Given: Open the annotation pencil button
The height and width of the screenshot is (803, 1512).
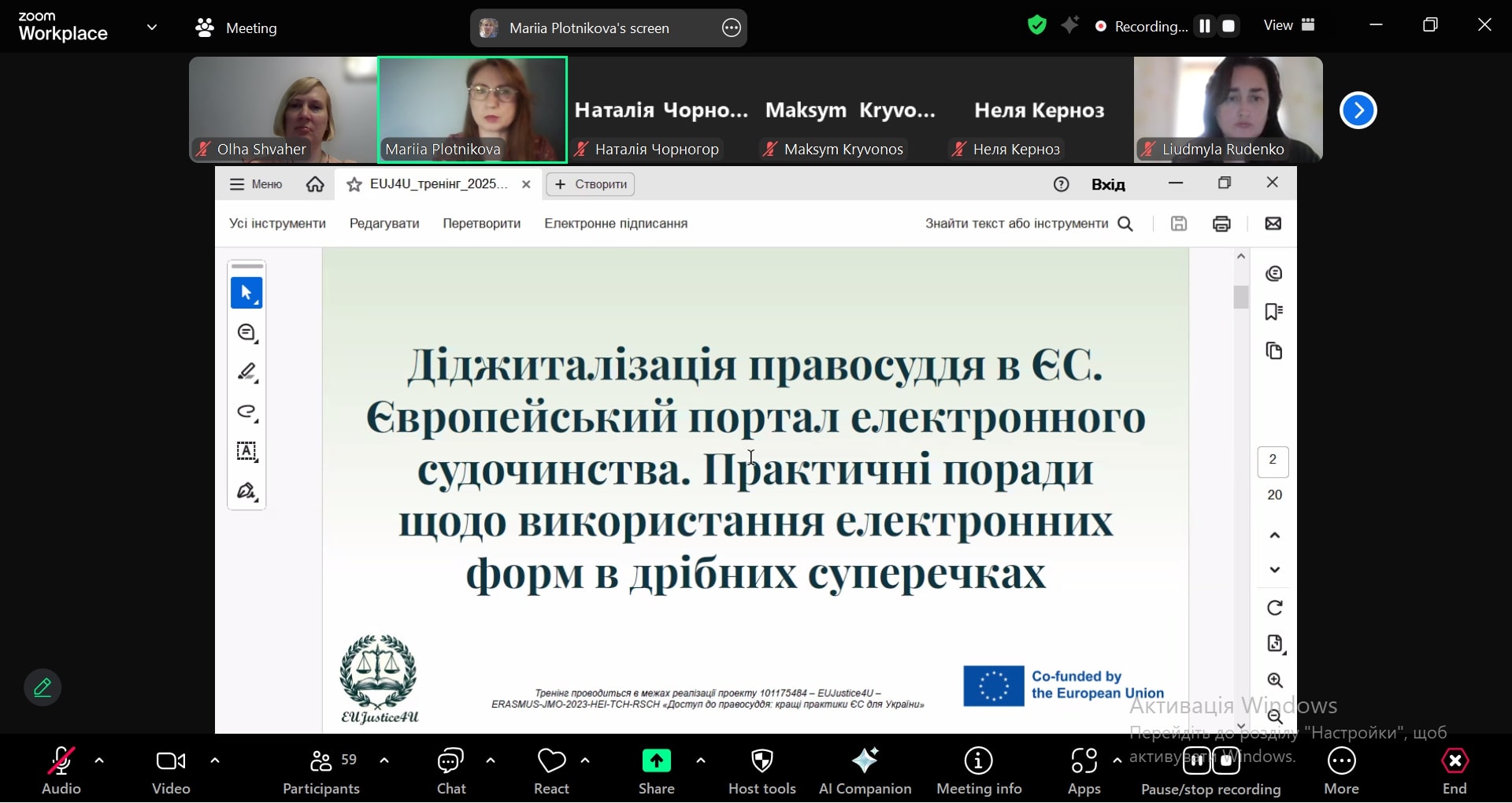Looking at the screenshot, I should click(43, 688).
